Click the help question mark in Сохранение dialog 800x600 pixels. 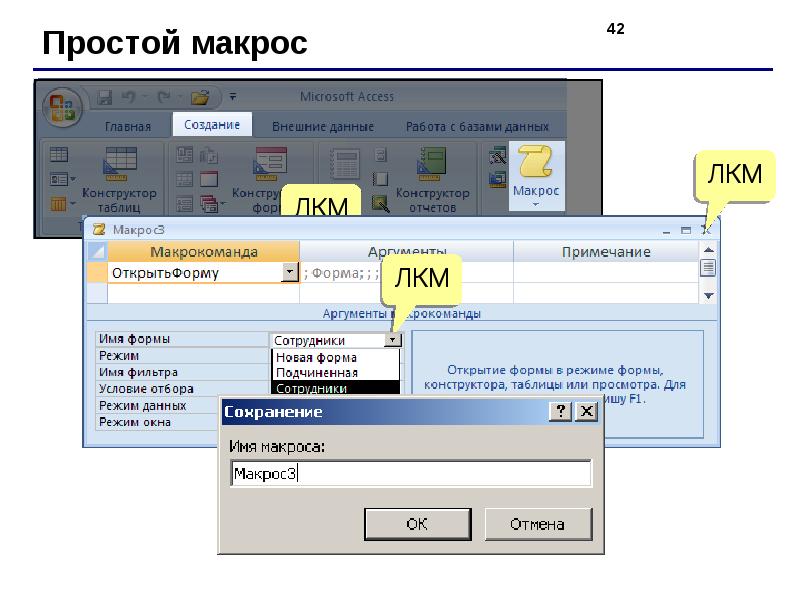(560, 411)
